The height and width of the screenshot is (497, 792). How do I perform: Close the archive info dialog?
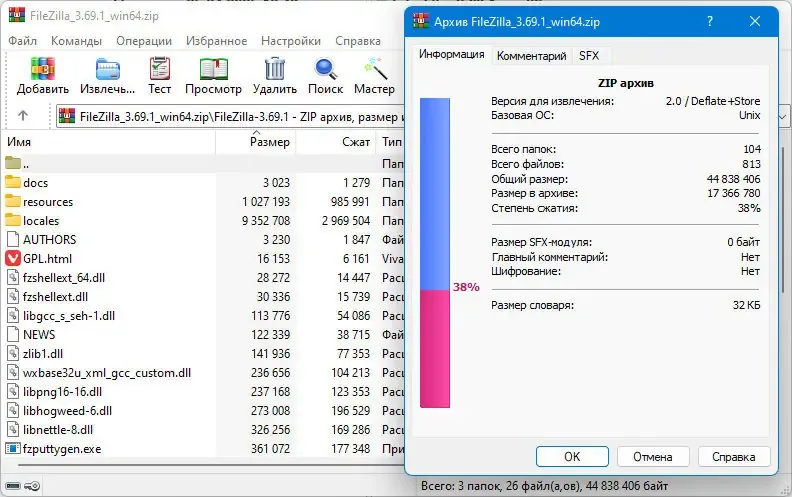(755, 21)
